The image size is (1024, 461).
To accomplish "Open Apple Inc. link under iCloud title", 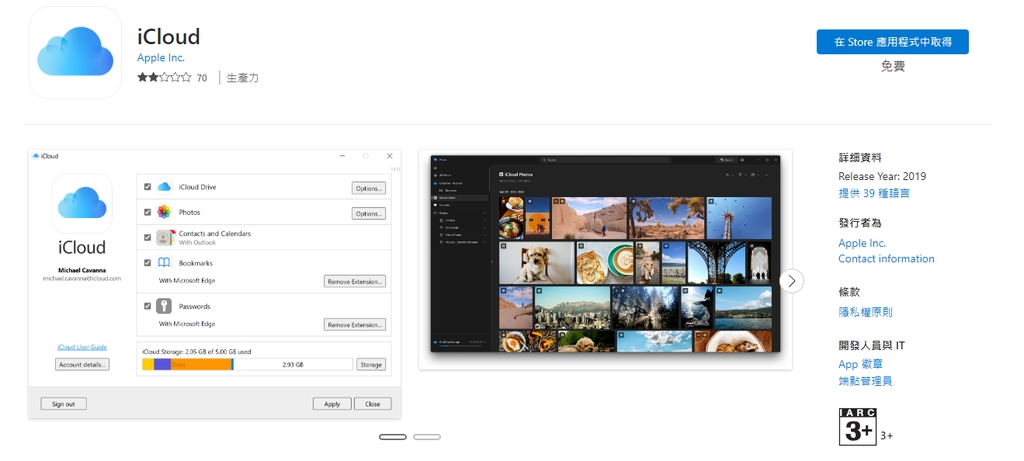I will [x=161, y=57].
